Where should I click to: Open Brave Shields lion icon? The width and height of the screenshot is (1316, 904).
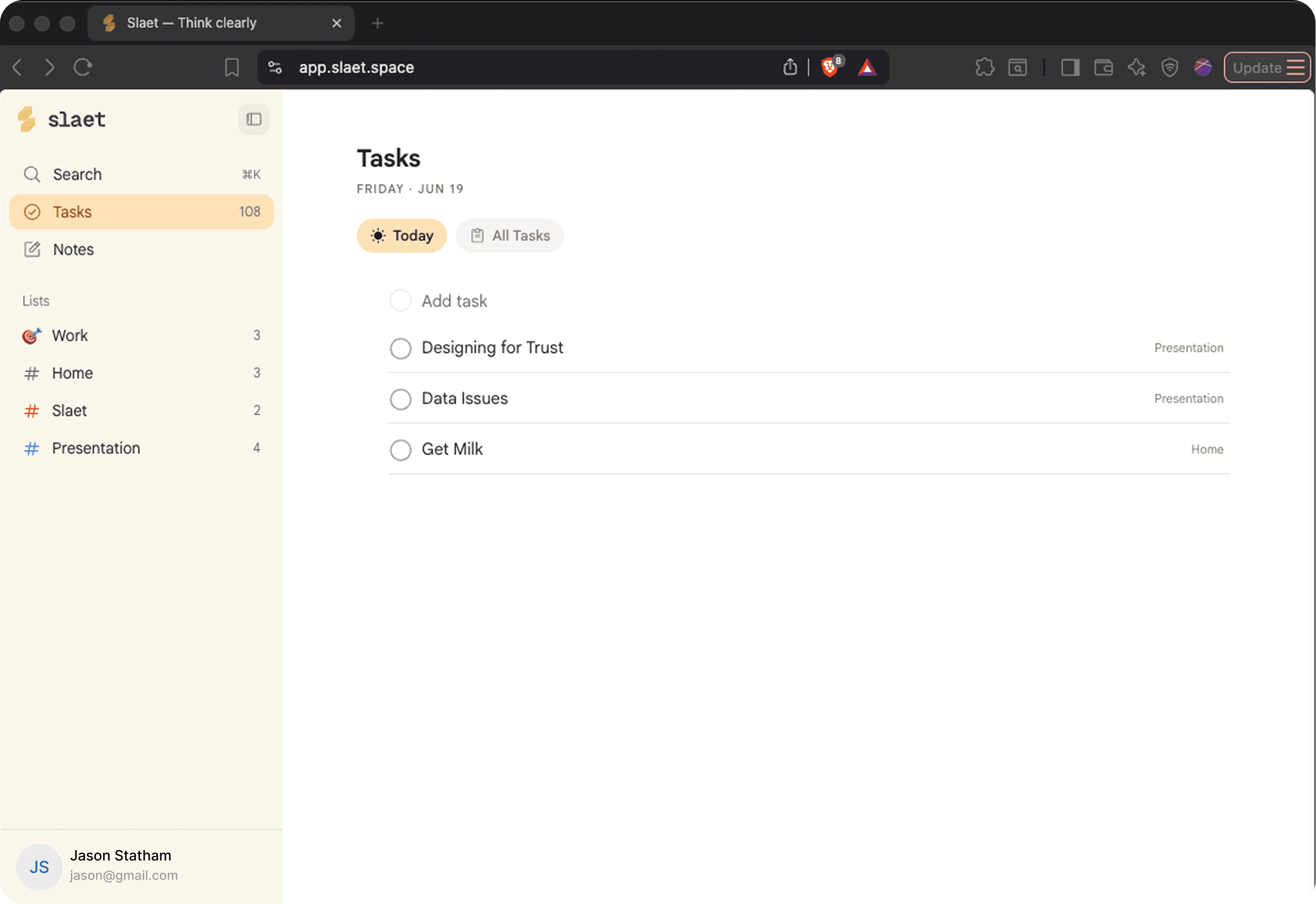[831, 67]
